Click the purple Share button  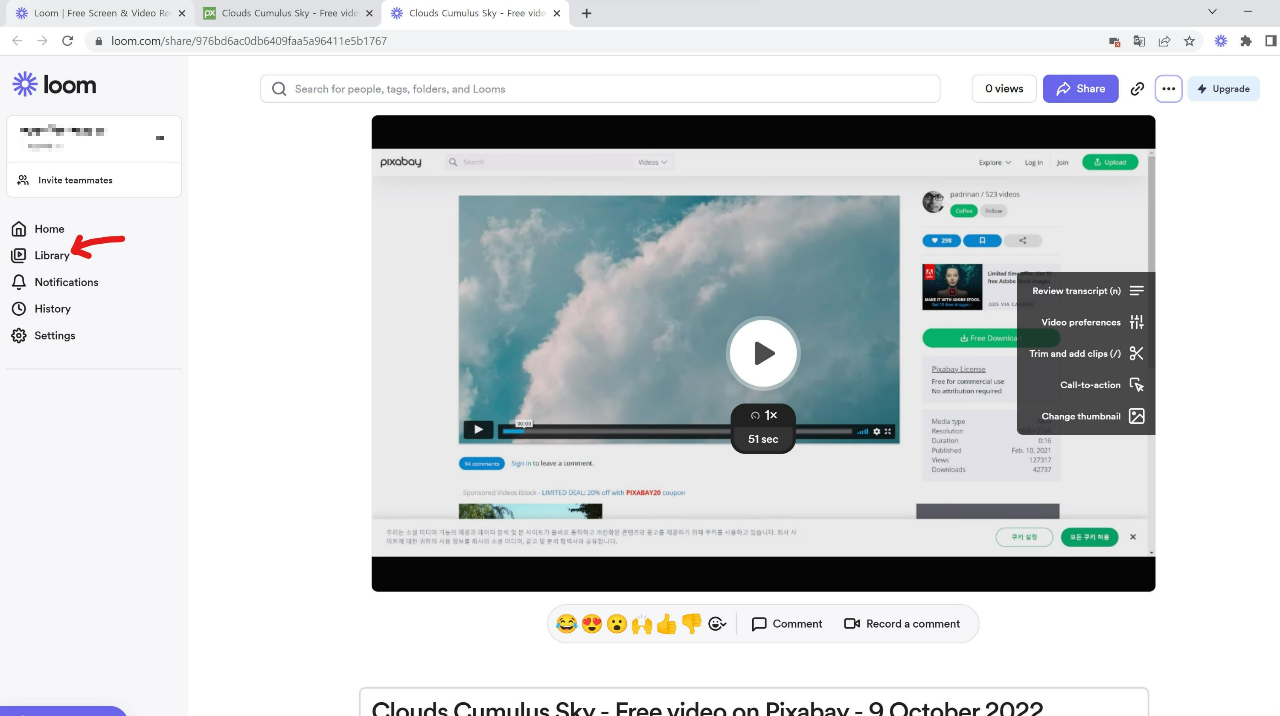(1080, 89)
